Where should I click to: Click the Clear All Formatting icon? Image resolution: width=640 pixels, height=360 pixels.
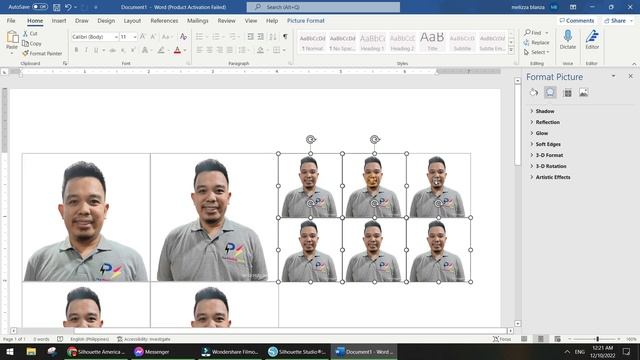tap(183, 37)
